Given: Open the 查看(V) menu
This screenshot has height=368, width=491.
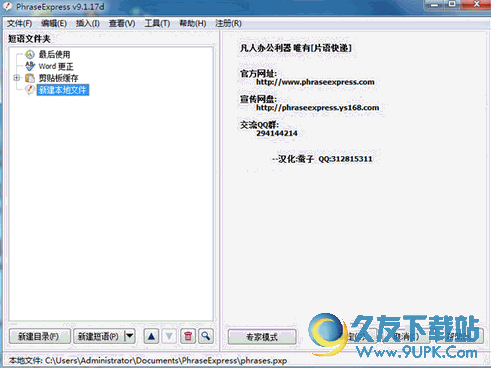Looking at the screenshot, I should click(122, 24).
